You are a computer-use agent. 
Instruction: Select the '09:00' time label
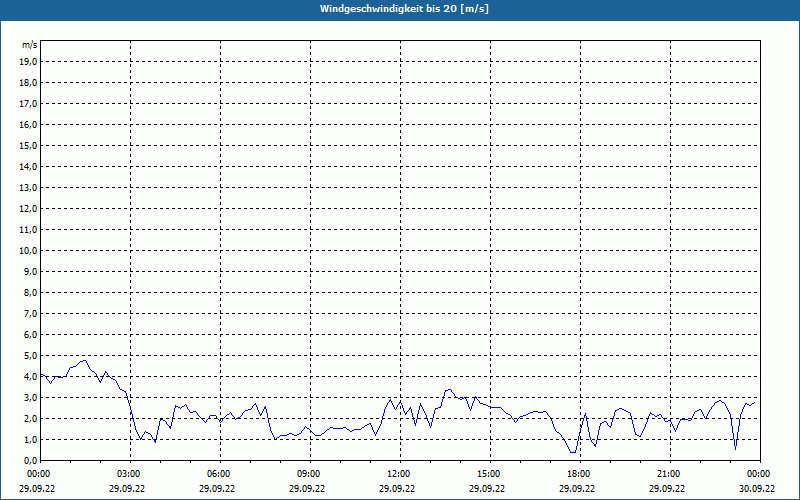[x=310, y=474]
